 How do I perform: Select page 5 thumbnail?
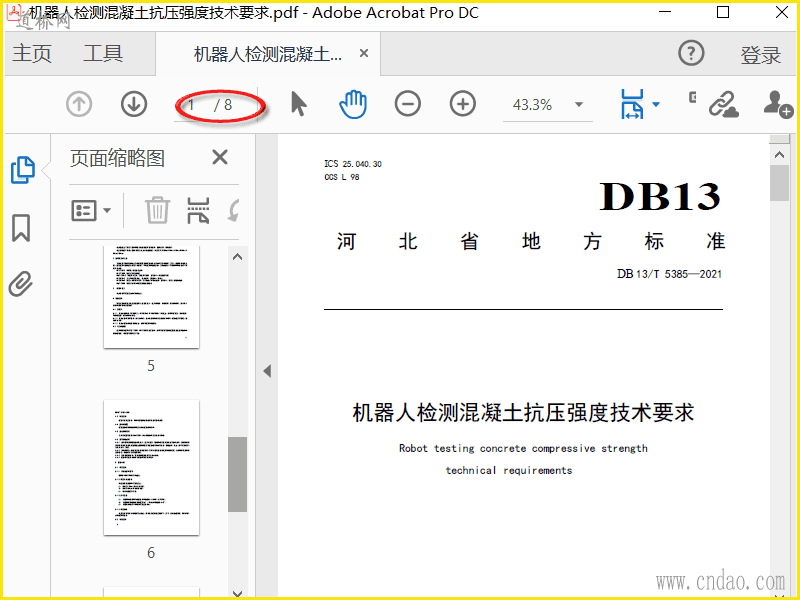[x=151, y=297]
